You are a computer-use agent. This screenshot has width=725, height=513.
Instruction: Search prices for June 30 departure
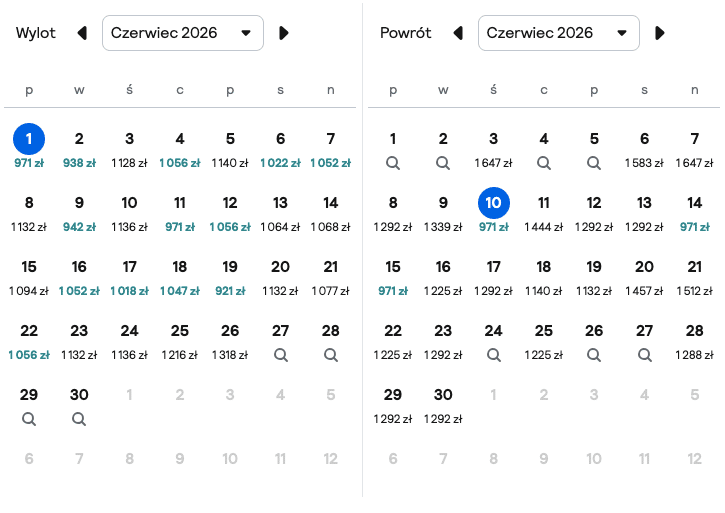(x=79, y=419)
